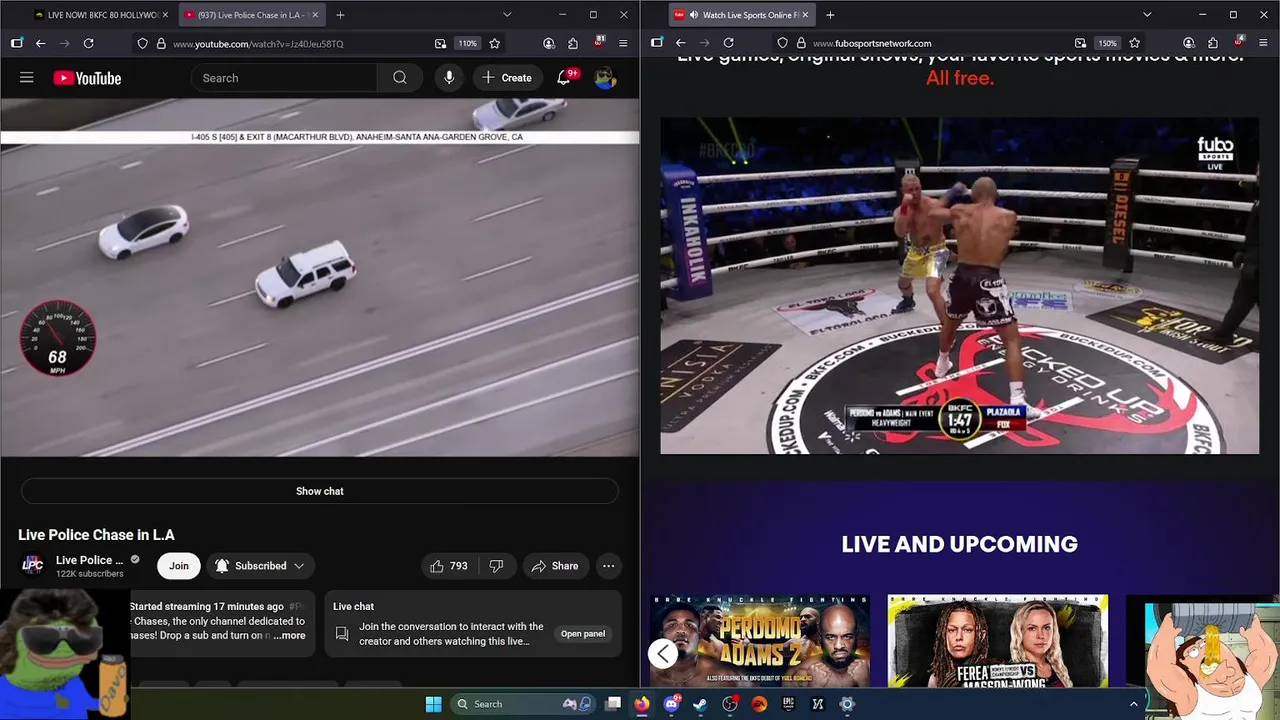
Task: Go back in the YouTube browser window
Action: (41, 43)
